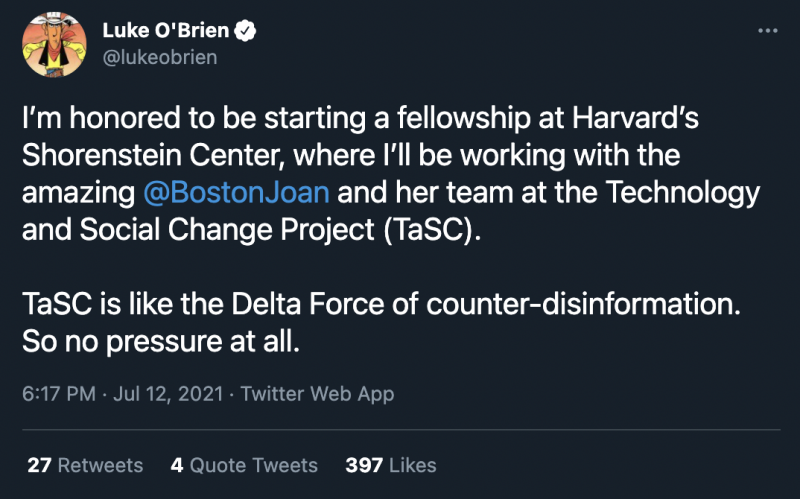Viewport: 800px width, 499px height.
Task: Open the Twitter Web App source link
Action: [317, 393]
